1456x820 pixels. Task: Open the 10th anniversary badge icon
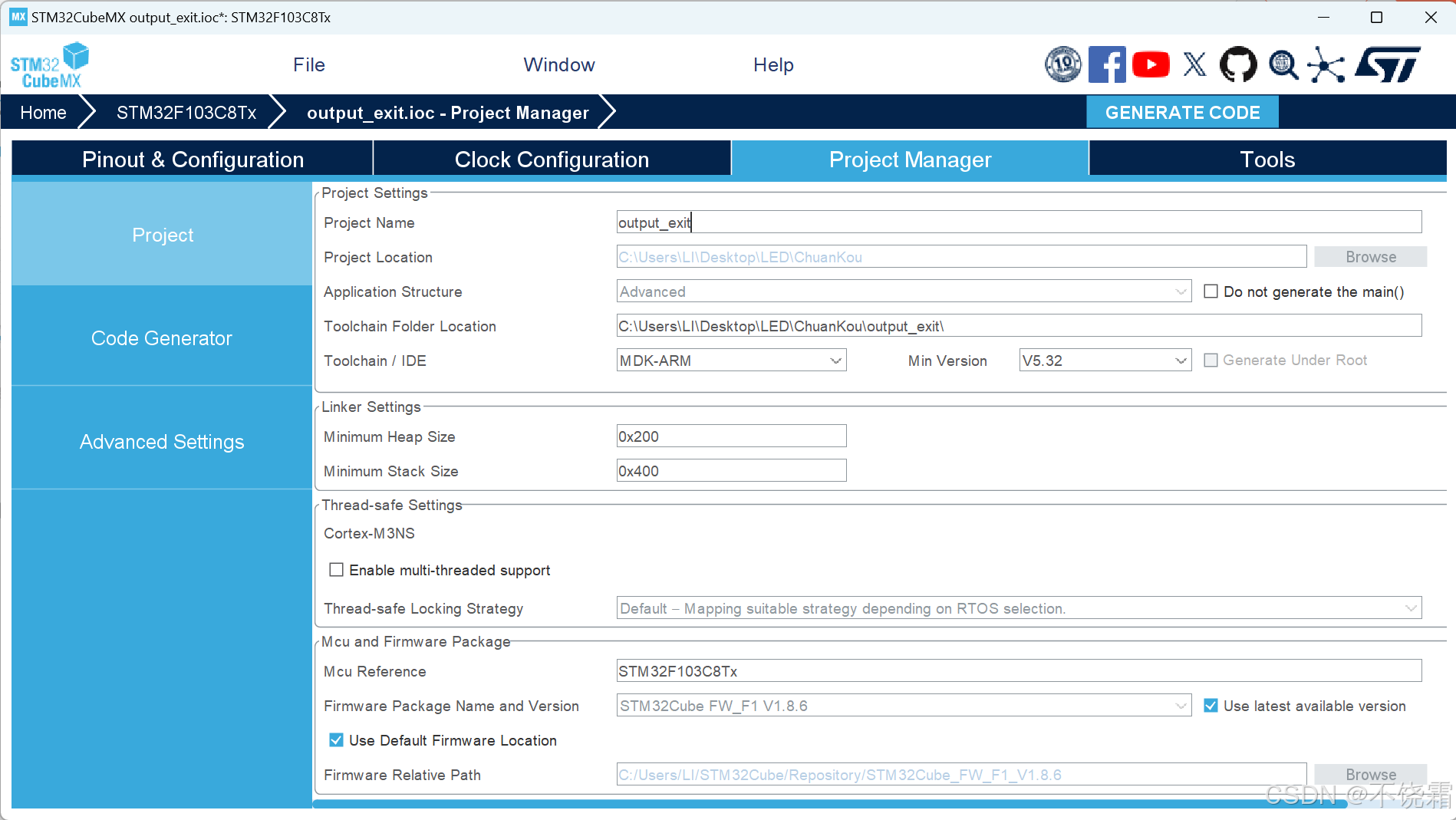click(1063, 64)
